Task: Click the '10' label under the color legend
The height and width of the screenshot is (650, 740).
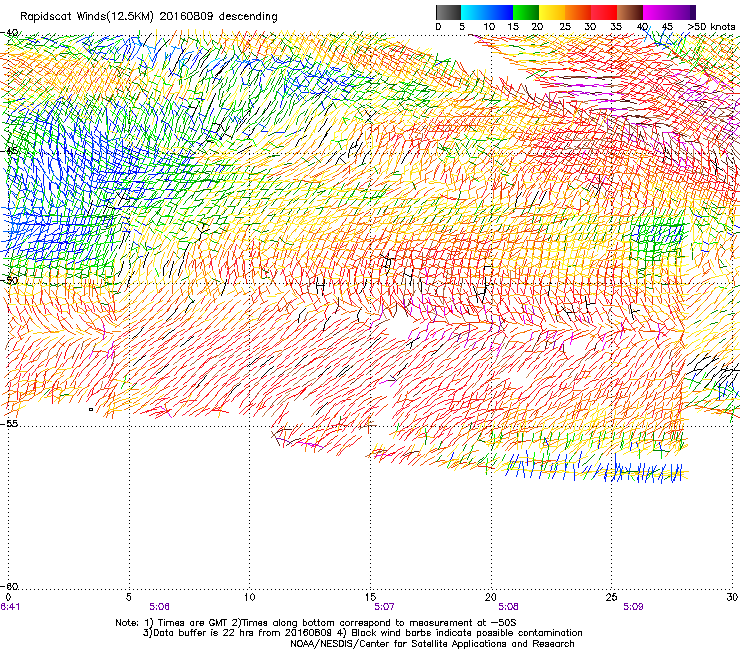Action: pyautogui.click(x=489, y=27)
